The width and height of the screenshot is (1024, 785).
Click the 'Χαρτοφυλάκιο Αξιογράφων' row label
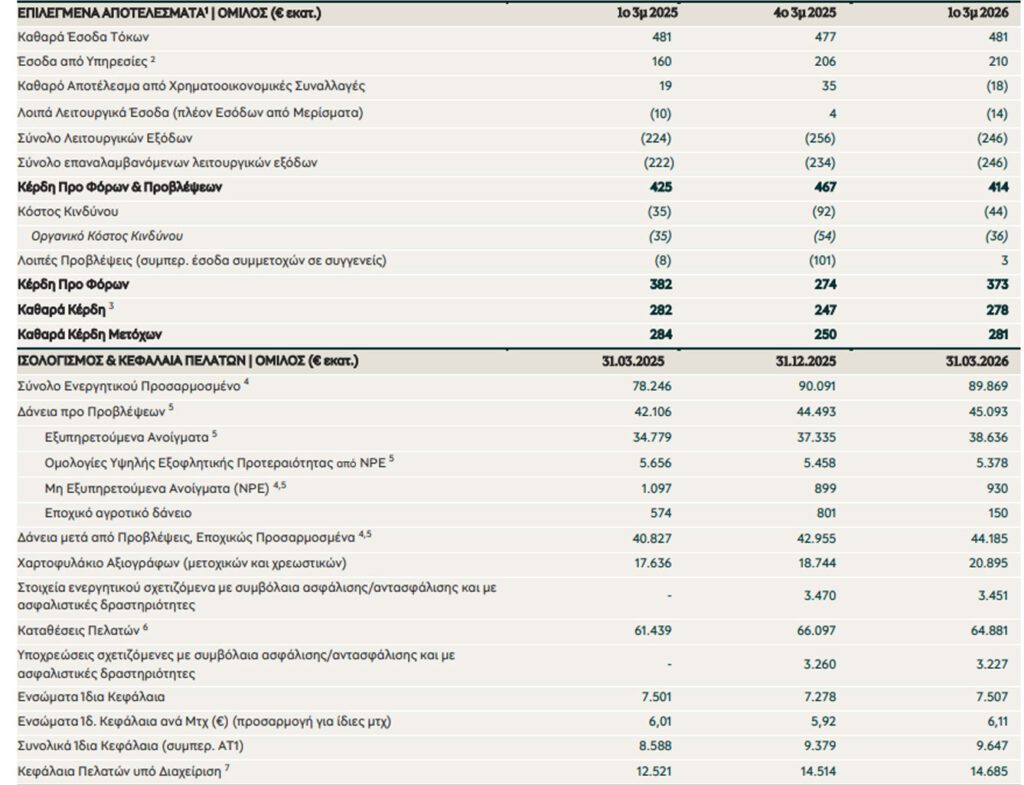182,562
